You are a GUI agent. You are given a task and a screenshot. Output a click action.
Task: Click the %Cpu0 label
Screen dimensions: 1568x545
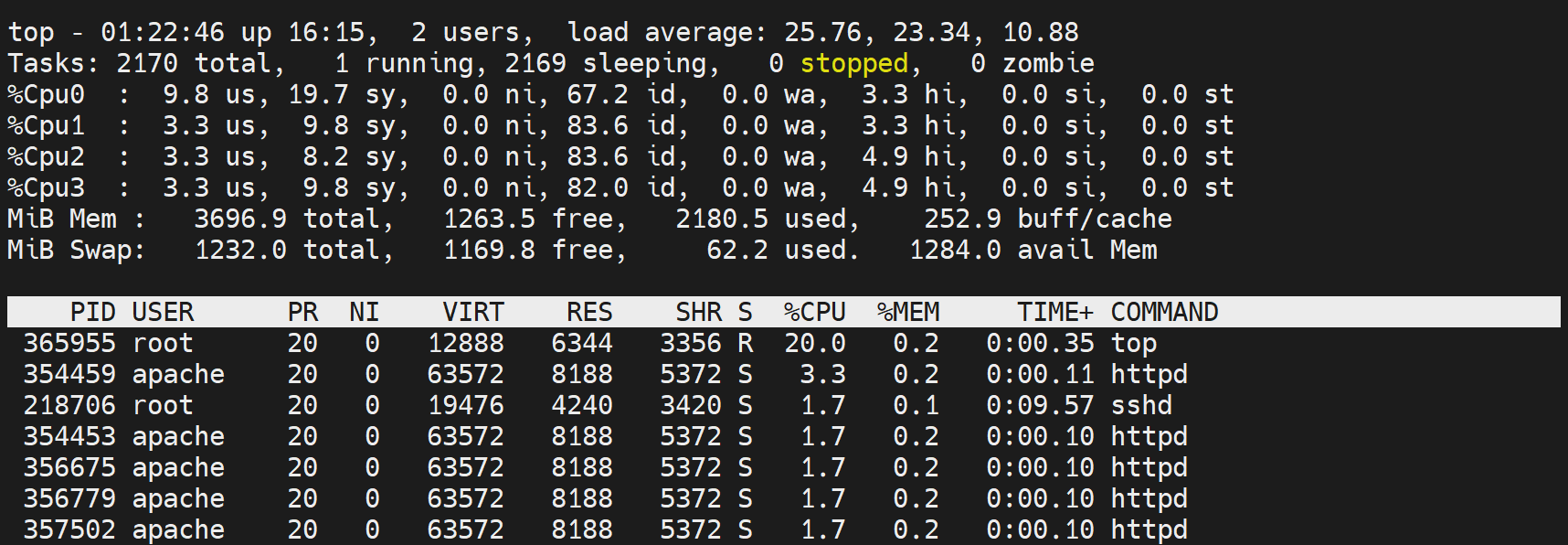click(x=46, y=94)
